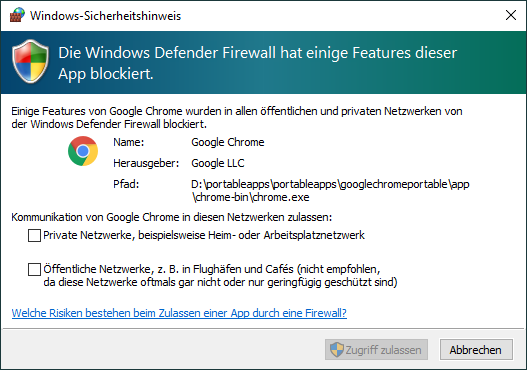Click the Herausgeber label
This screenshot has height=370, width=527.
tap(146, 163)
